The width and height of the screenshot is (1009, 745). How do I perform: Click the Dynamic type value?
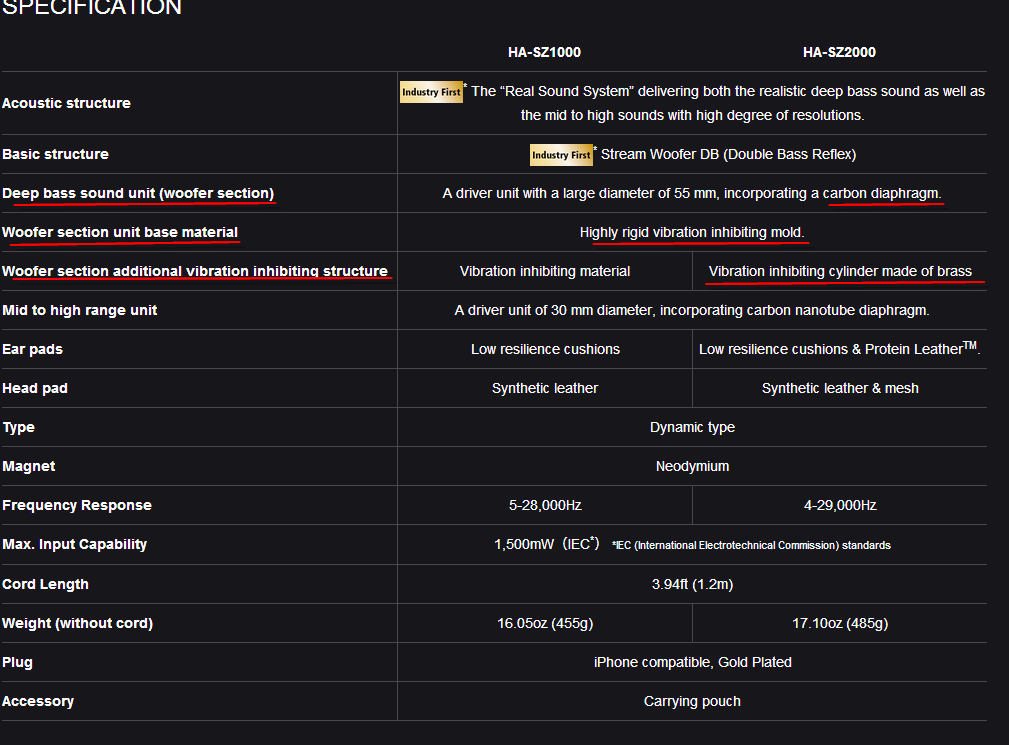click(692, 427)
